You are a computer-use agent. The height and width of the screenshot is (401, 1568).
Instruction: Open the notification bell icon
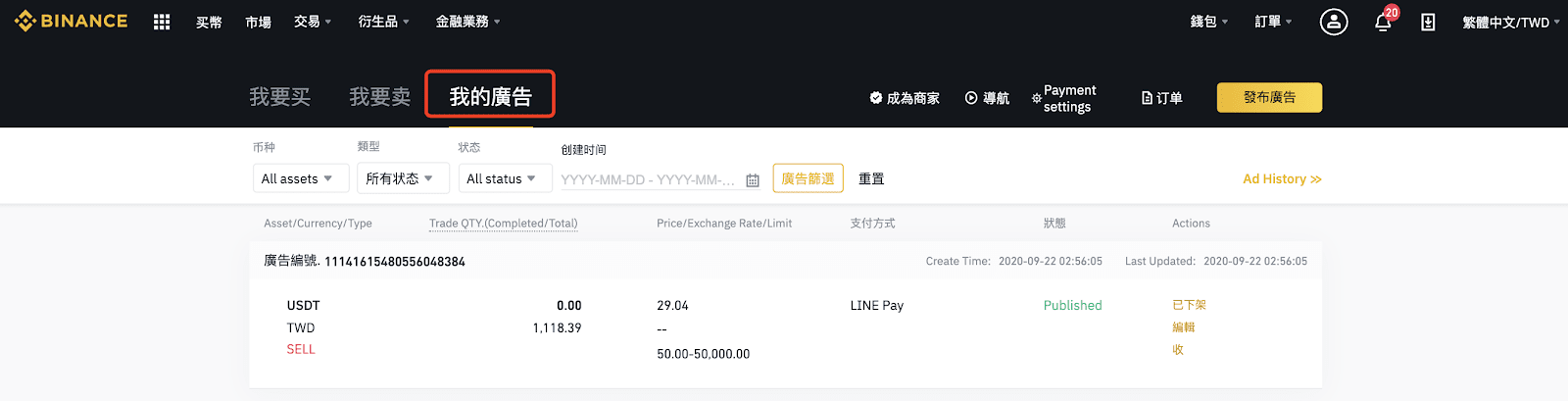[1383, 22]
